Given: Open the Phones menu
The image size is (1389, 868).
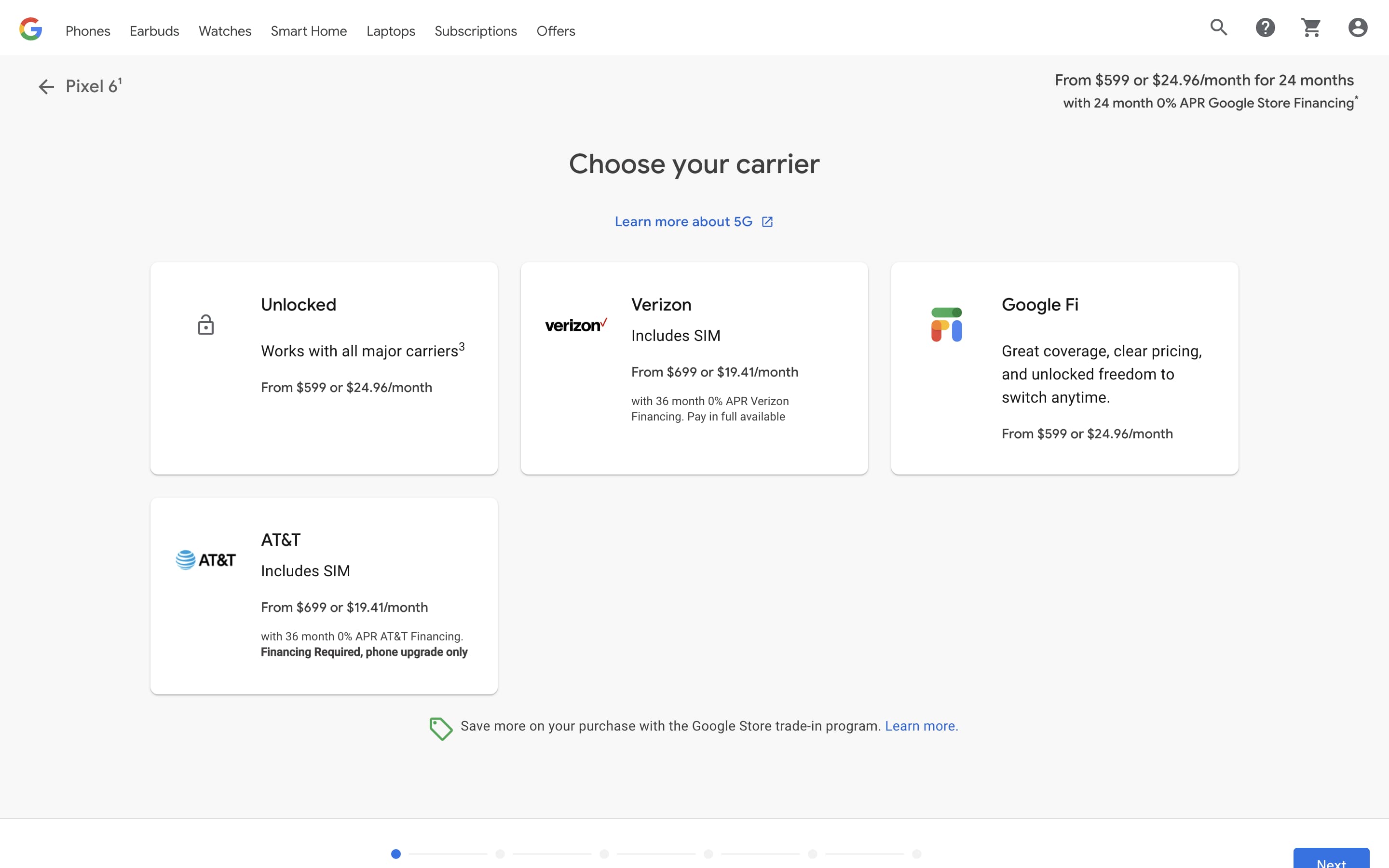Looking at the screenshot, I should click(88, 31).
